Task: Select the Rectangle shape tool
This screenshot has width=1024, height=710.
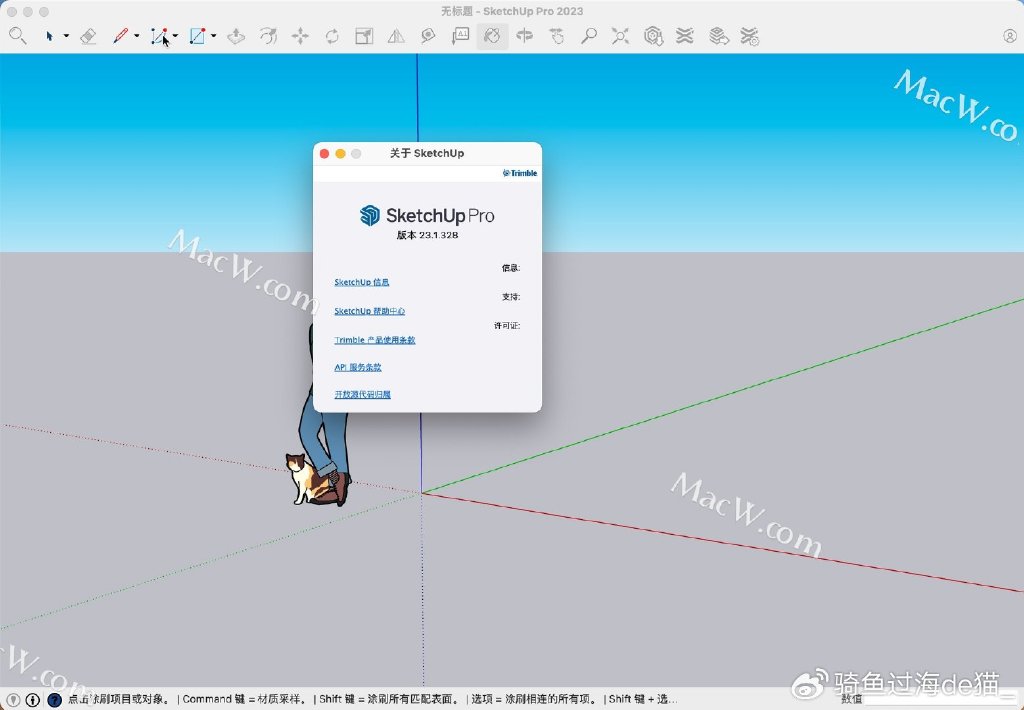Action: pyautogui.click(x=197, y=36)
